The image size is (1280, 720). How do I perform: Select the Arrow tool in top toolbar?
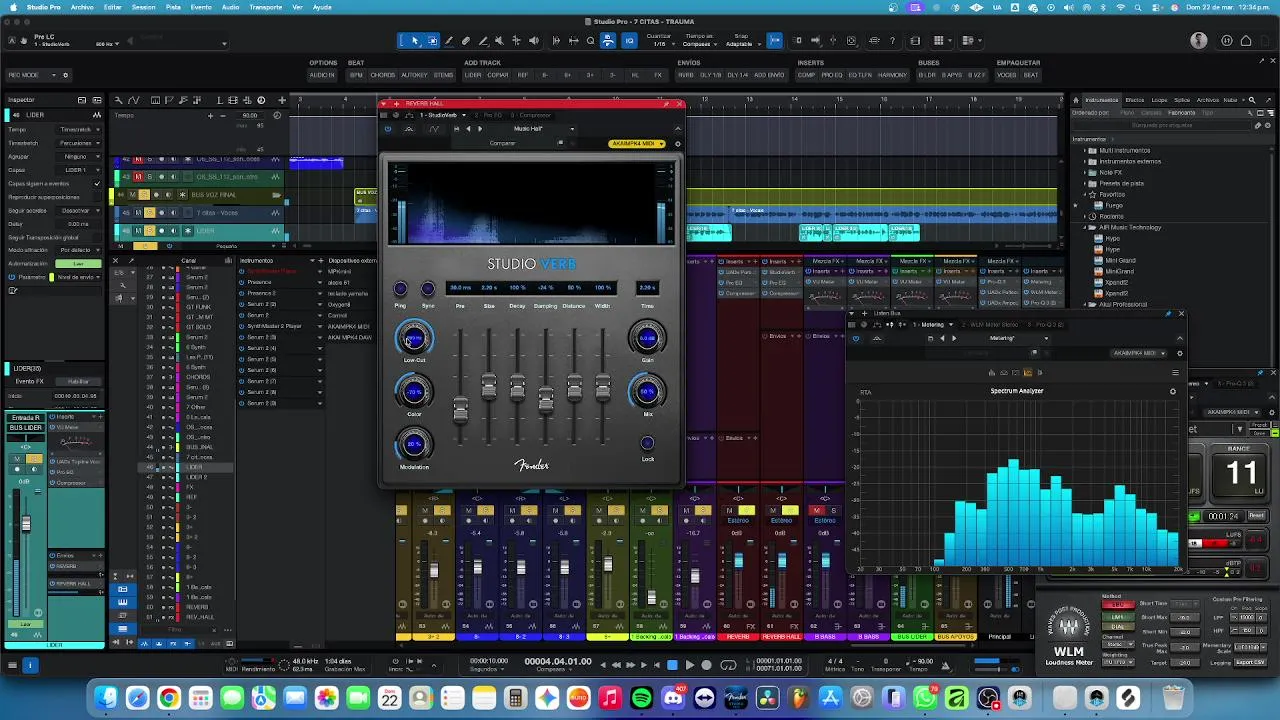[x=415, y=41]
